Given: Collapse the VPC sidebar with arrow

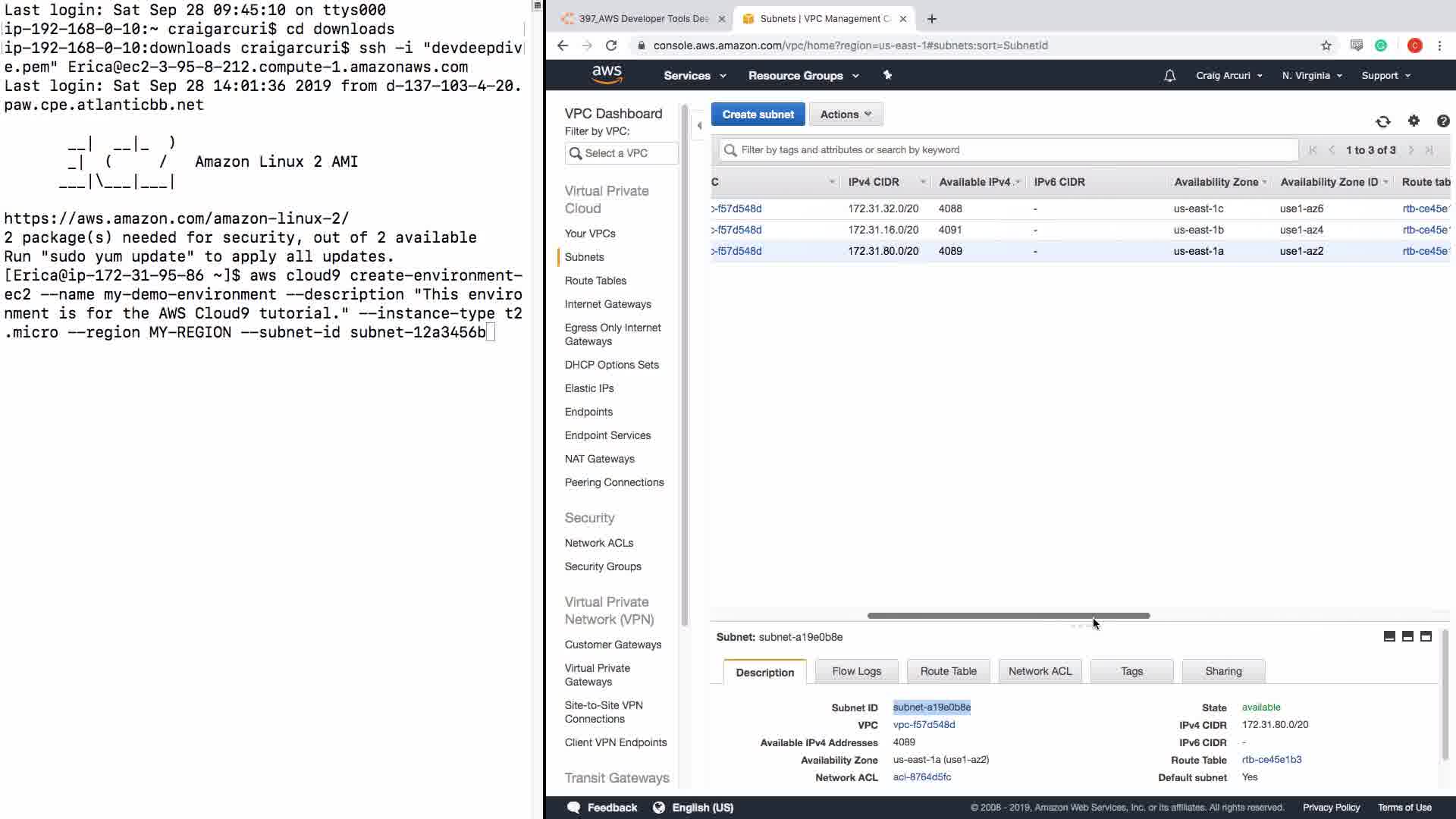Looking at the screenshot, I should point(699,125).
